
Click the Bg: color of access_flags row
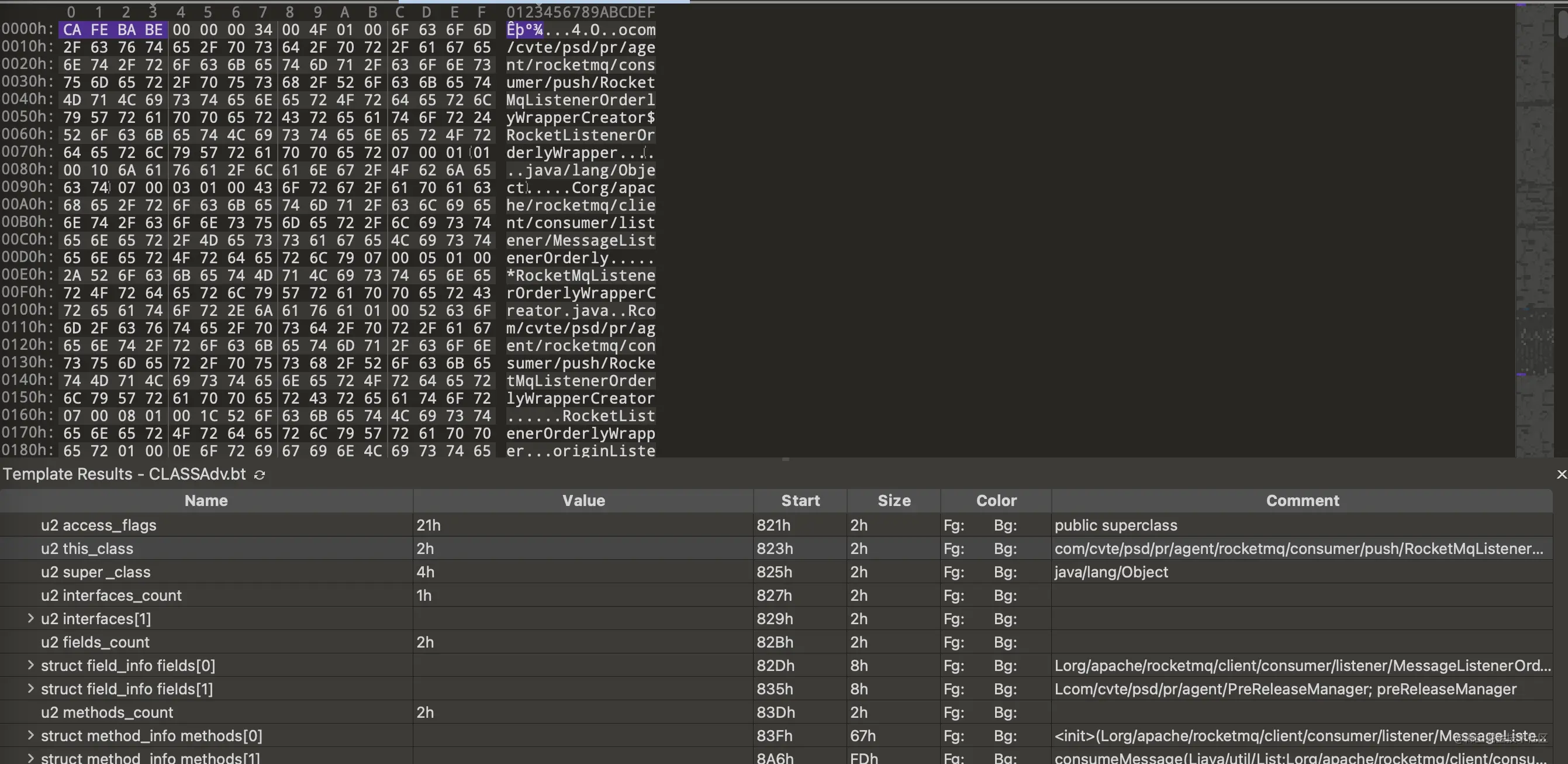coord(1005,525)
